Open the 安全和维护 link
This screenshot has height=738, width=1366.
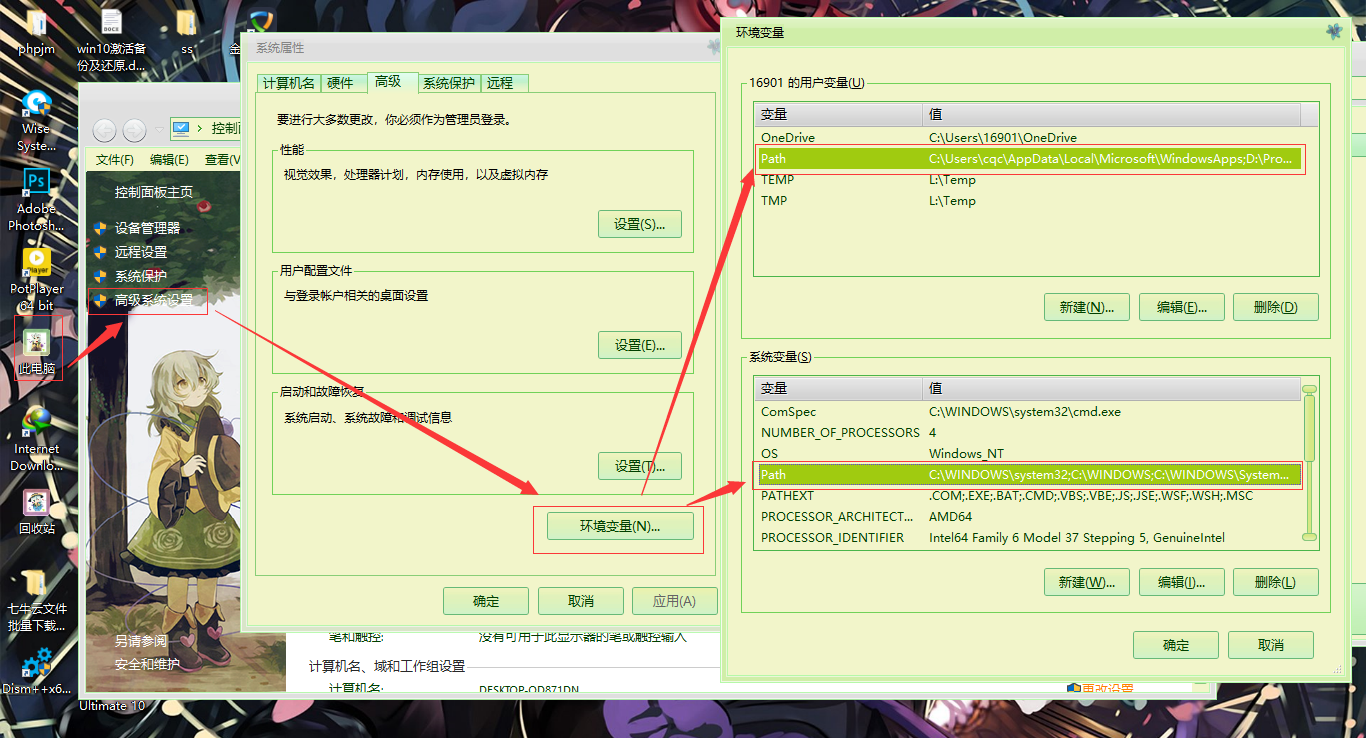pyautogui.click(x=147, y=664)
